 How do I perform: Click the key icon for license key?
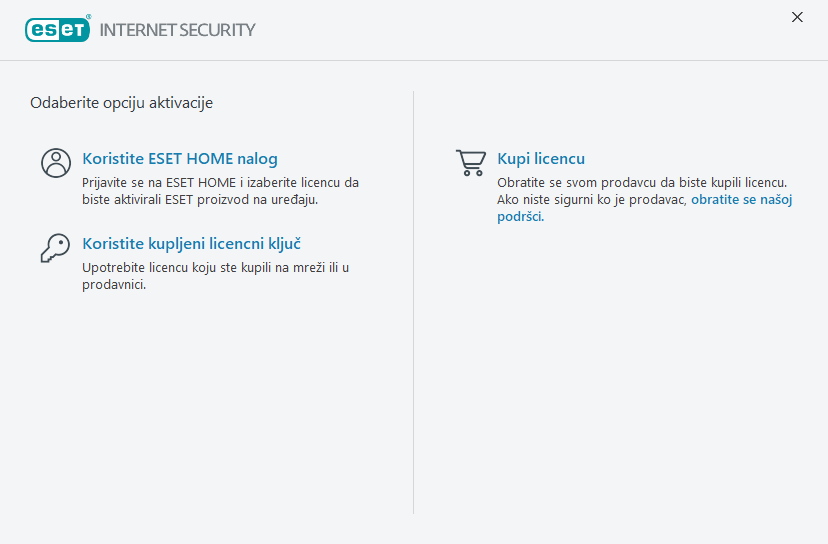54,247
